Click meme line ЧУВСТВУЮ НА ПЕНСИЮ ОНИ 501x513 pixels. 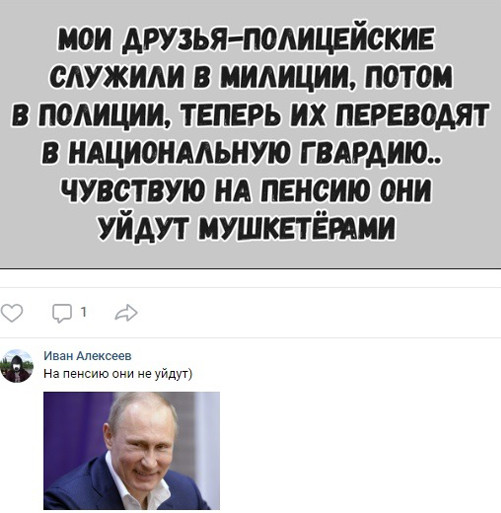(x=246, y=190)
